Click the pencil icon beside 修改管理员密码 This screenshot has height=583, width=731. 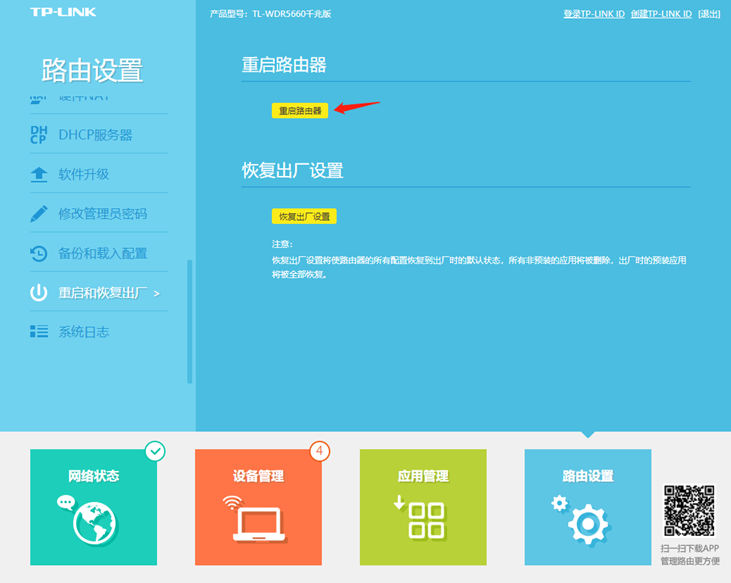point(39,213)
